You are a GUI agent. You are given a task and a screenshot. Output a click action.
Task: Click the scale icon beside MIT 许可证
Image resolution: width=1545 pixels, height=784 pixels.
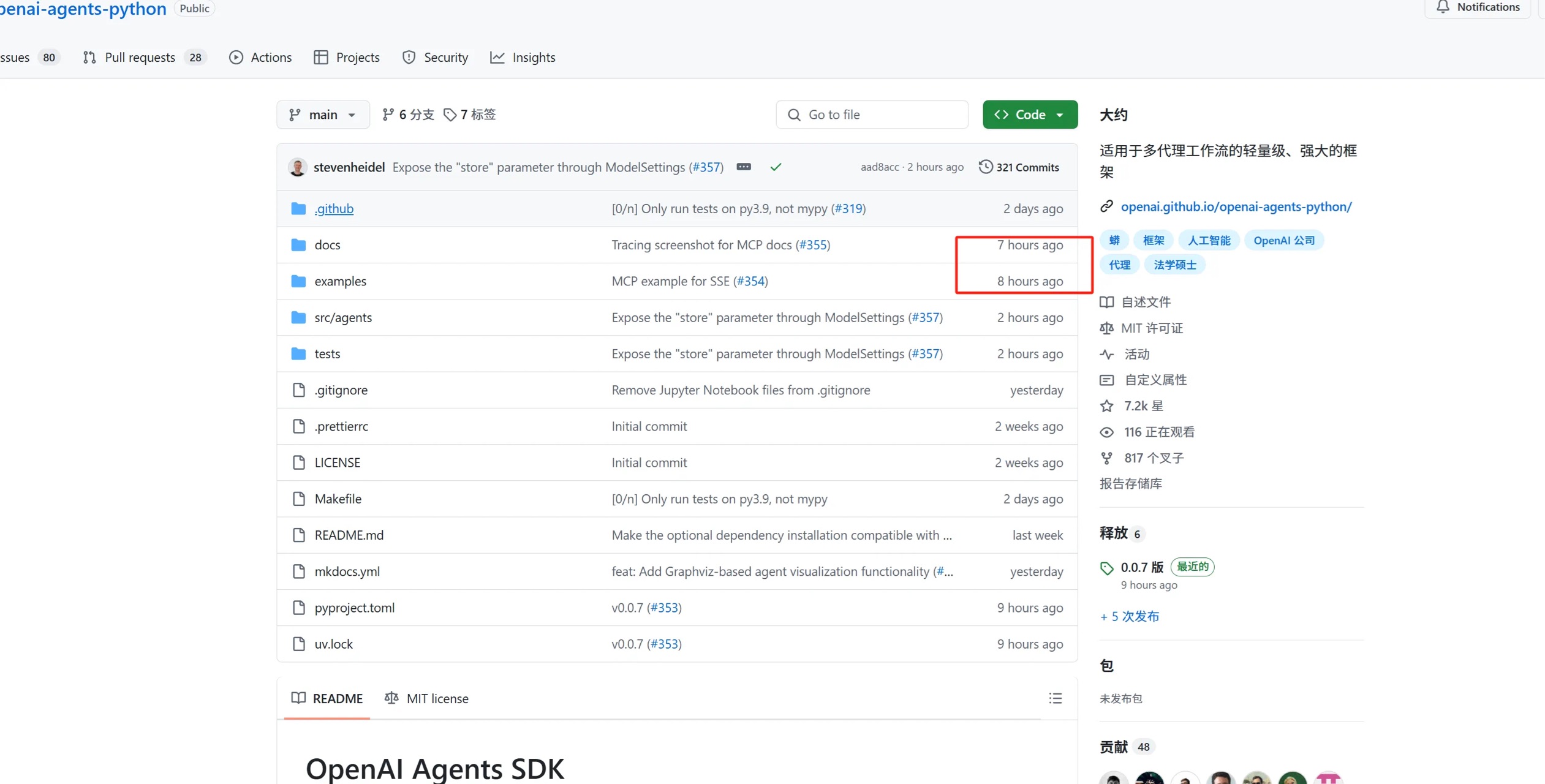click(1107, 328)
